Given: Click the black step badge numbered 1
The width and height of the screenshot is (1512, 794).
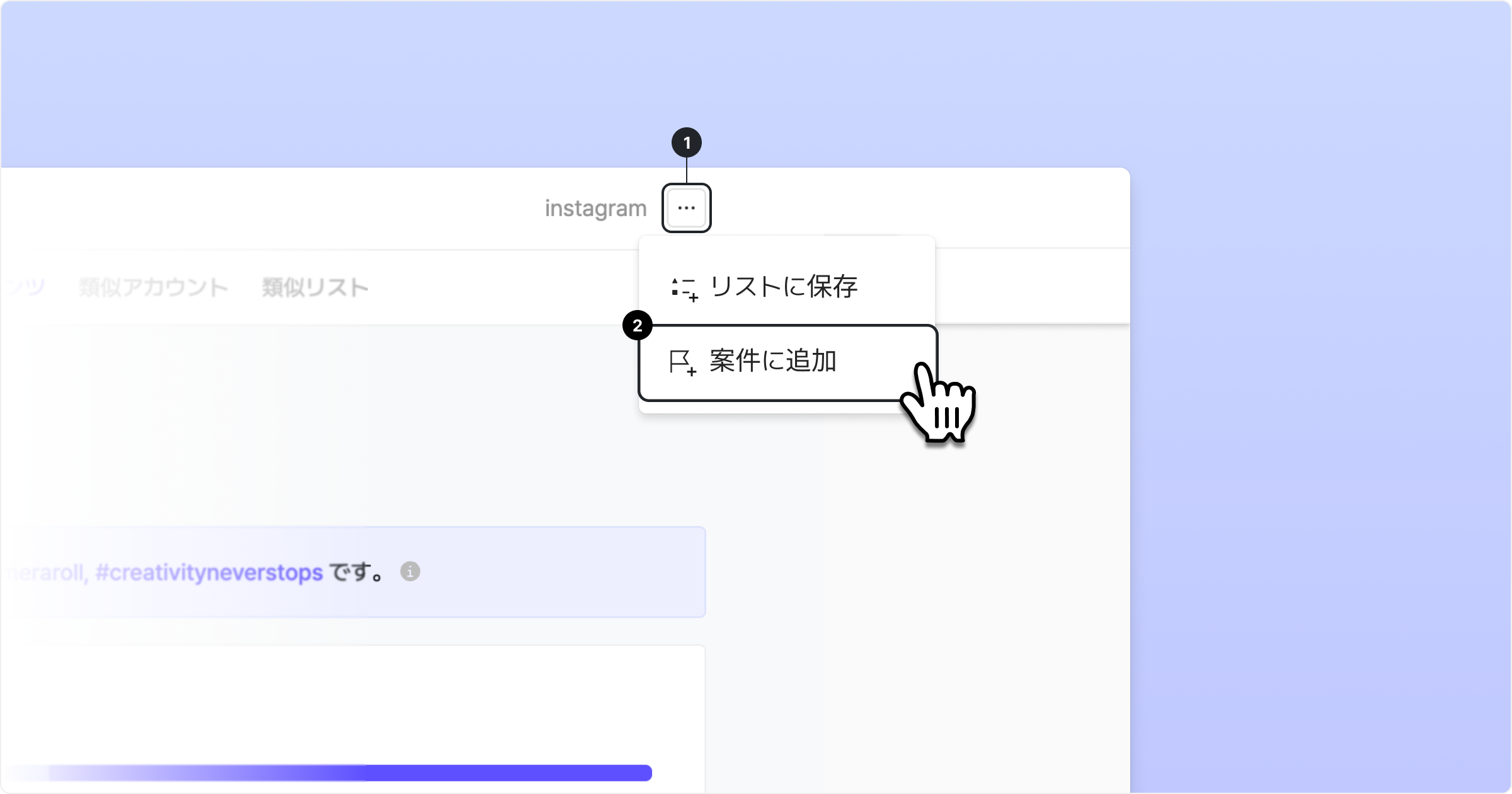Looking at the screenshot, I should tap(687, 143).
